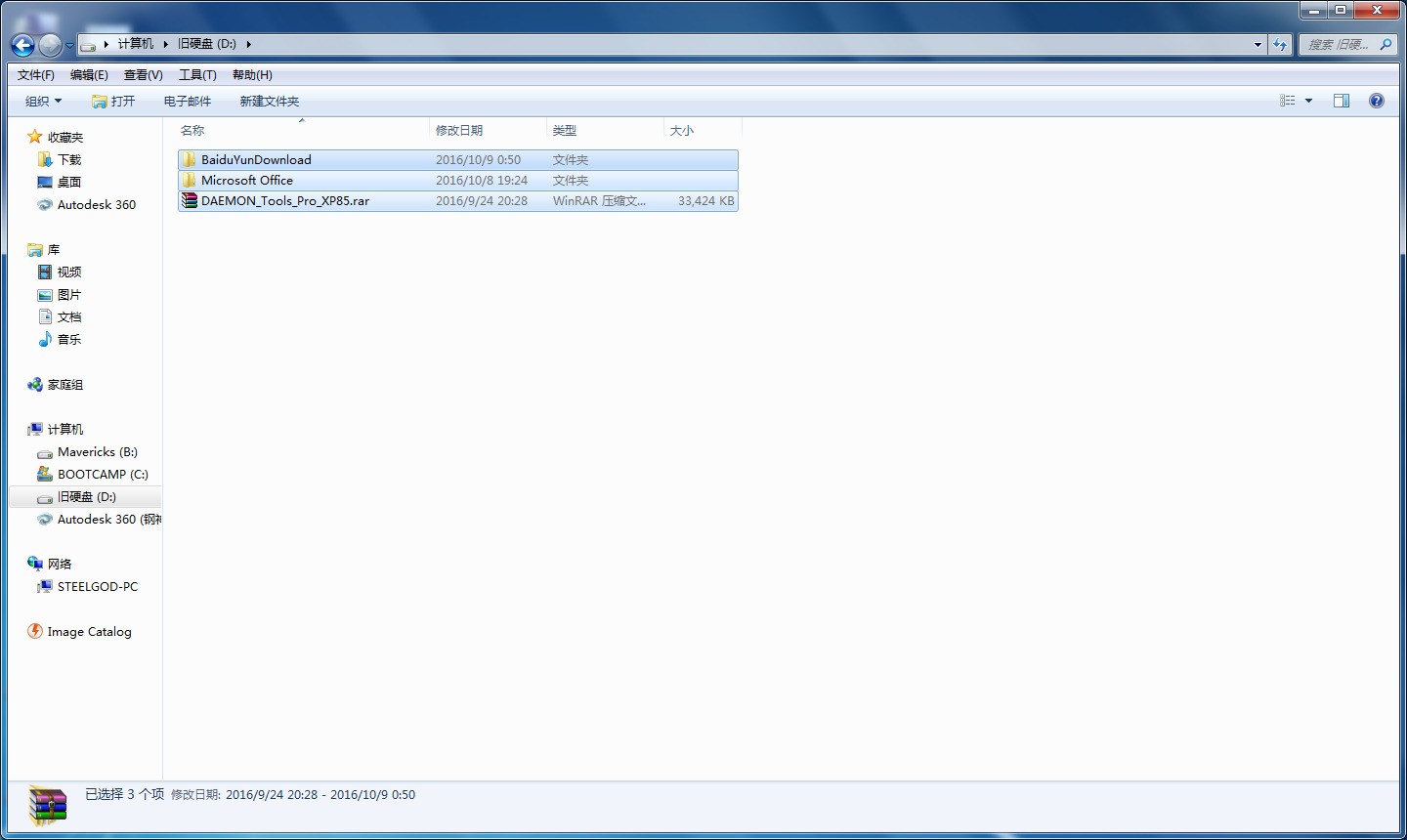Open the 工具(T) menu
This screenshot has height=840, width=1407.
tap(197, 75)
